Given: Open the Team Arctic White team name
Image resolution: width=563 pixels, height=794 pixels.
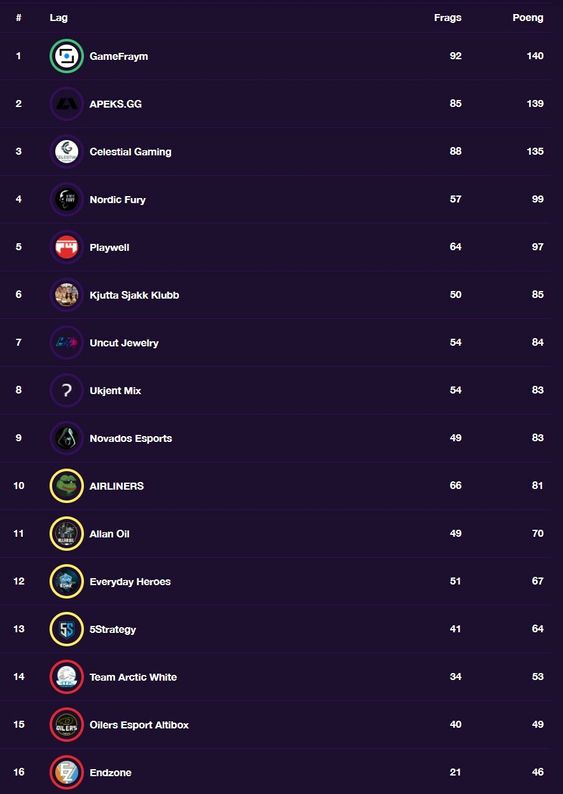Looking at the screenshot, I should point(133,677).
